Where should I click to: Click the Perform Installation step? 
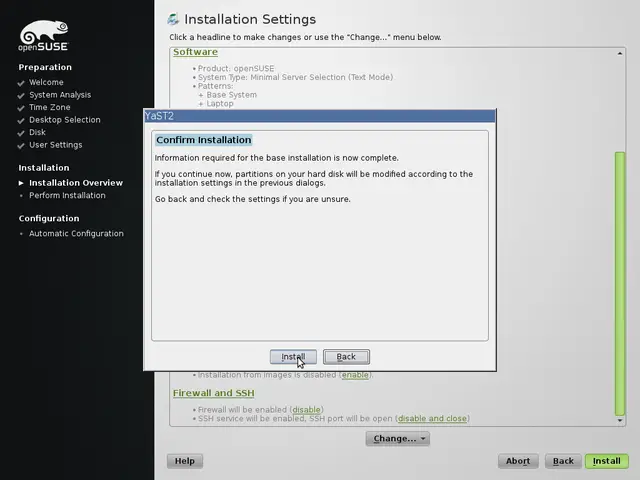67,196
